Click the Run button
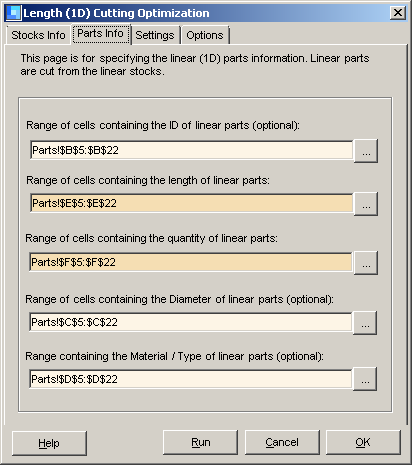 pyautogui.click(x=200, y=442)
